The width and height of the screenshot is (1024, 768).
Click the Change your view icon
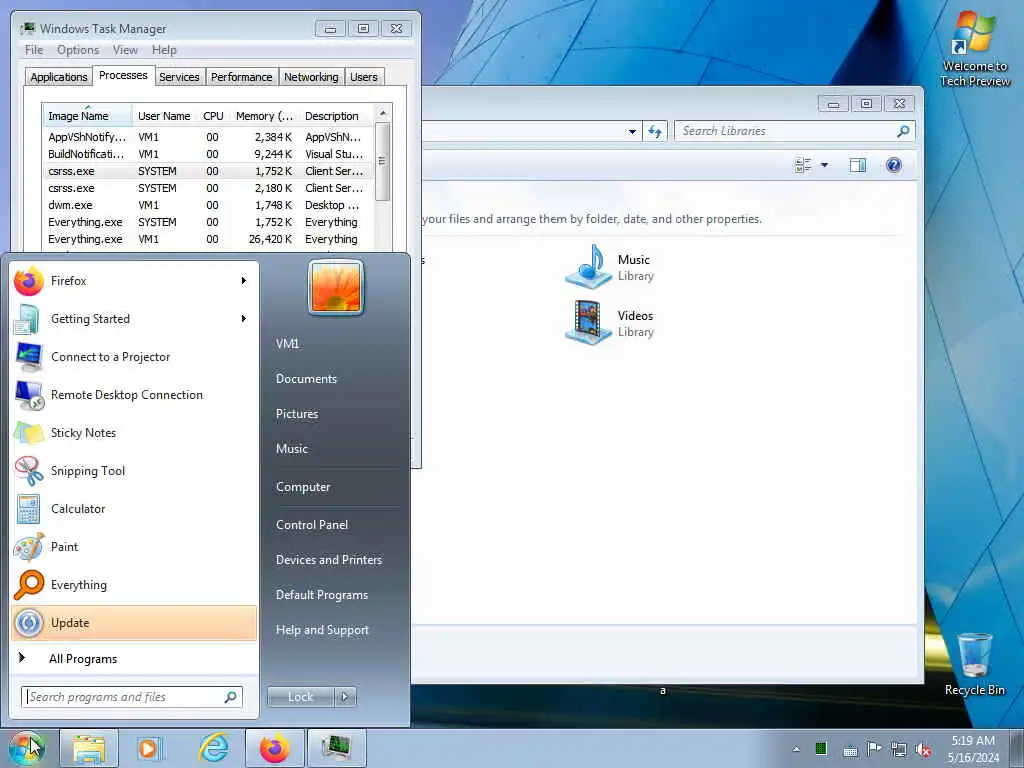click(803, 165)
